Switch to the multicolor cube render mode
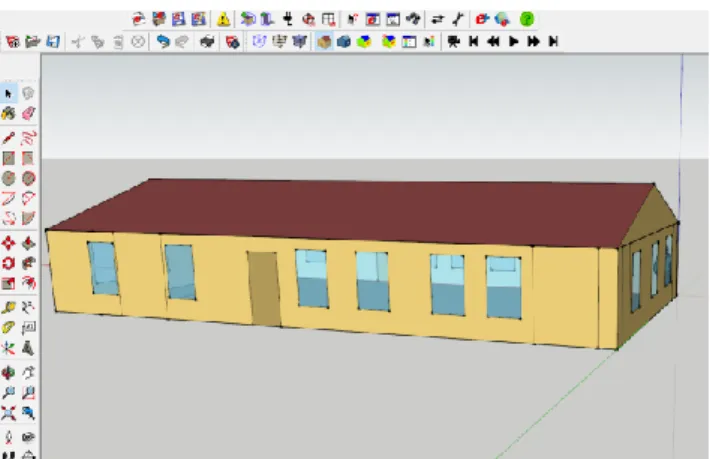Image resolution: width=710 pixels, height=459 pixels. [x=364, y=42]
